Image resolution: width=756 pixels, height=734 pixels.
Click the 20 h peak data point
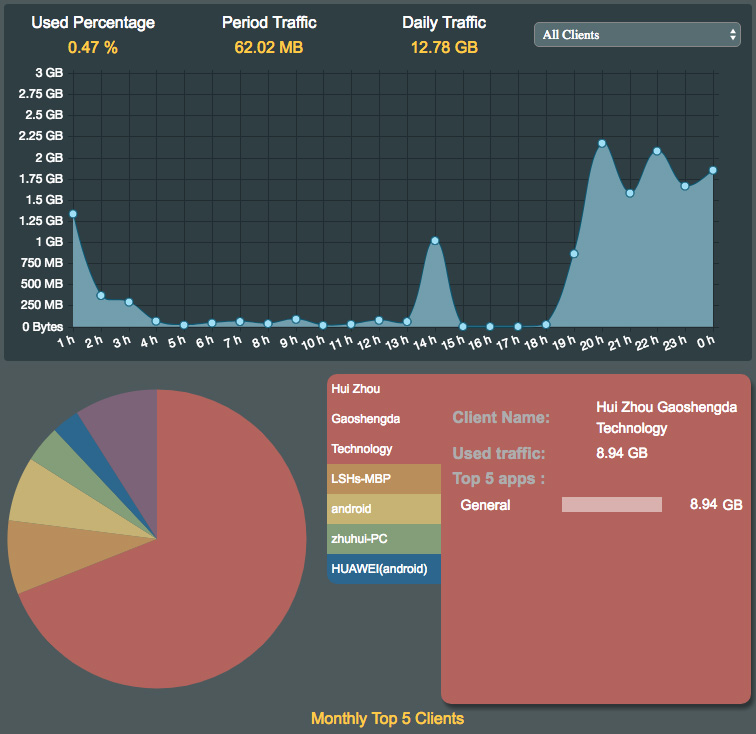tap(602, 143)
